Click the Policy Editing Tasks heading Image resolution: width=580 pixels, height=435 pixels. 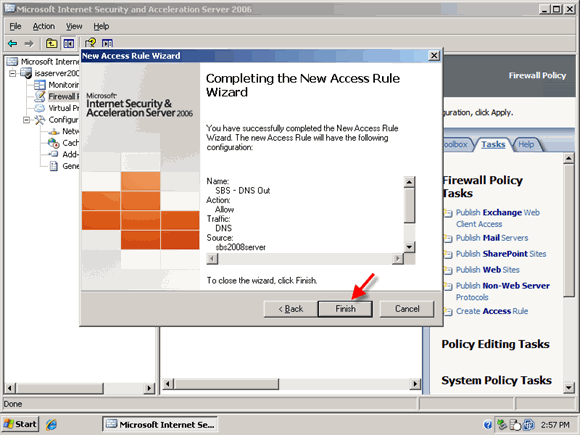495,344
